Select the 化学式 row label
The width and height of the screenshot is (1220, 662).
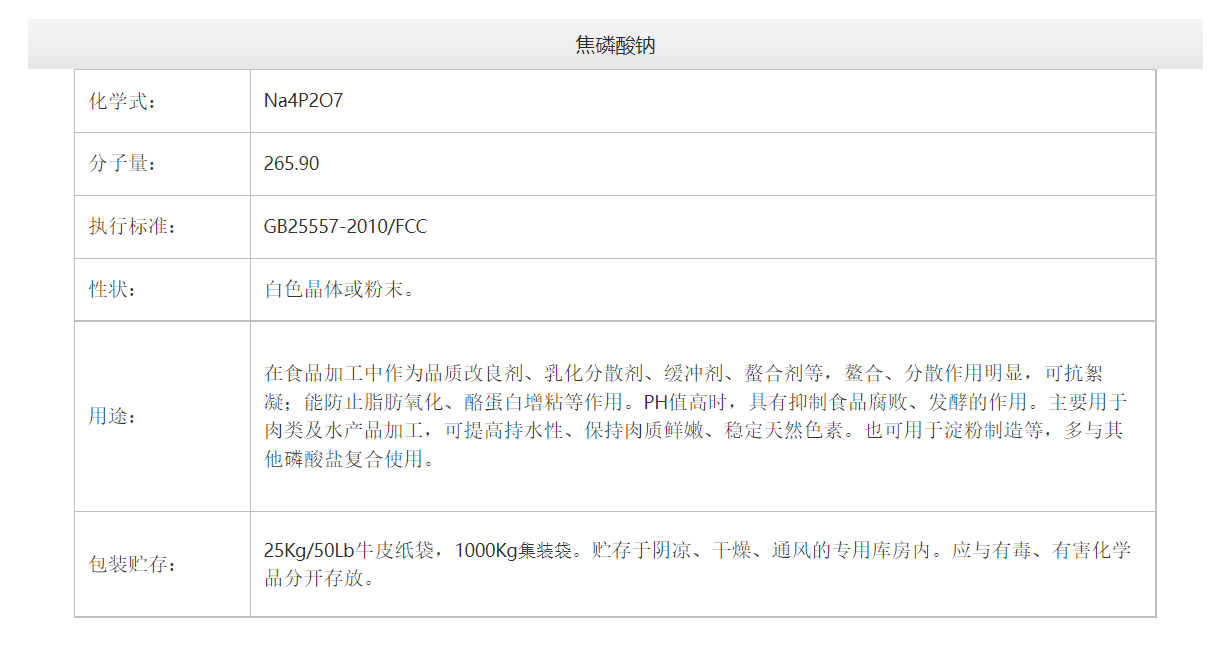123,101
